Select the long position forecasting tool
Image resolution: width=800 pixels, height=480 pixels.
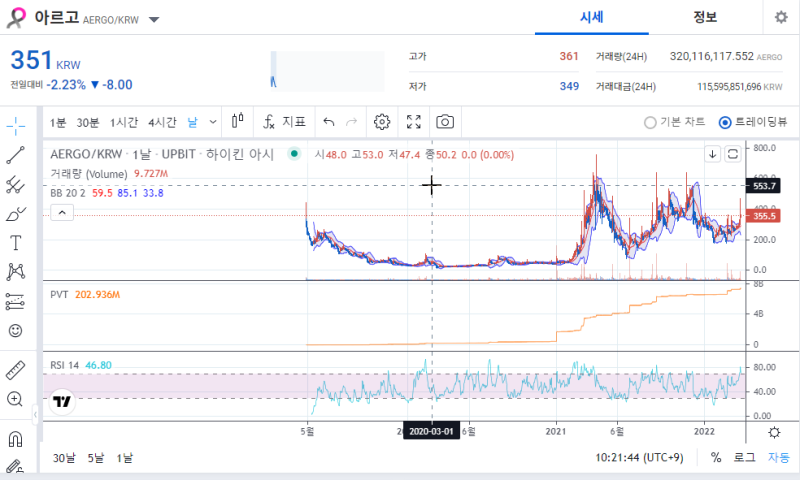point(16,301)
